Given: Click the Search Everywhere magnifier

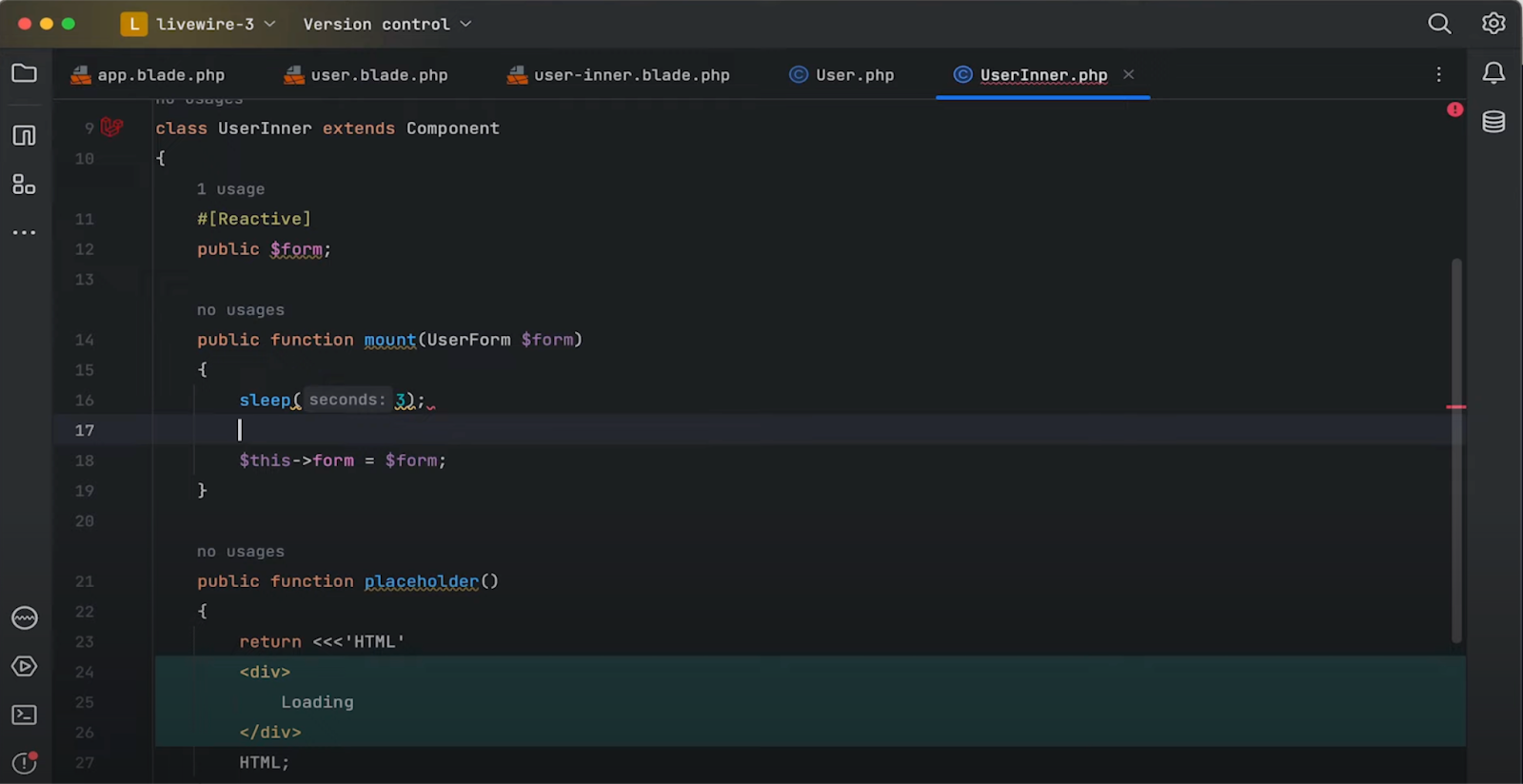Looking at the screenshot, I should (1439, 24).
